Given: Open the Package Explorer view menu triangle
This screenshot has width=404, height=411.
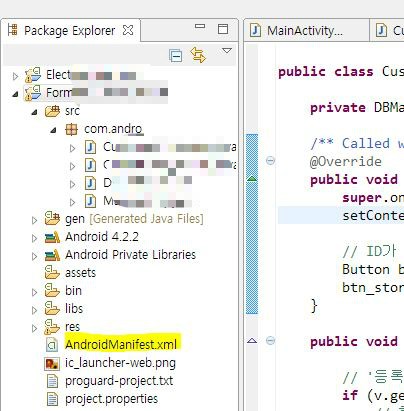Looking at the screenshot, I should [227, 51].
